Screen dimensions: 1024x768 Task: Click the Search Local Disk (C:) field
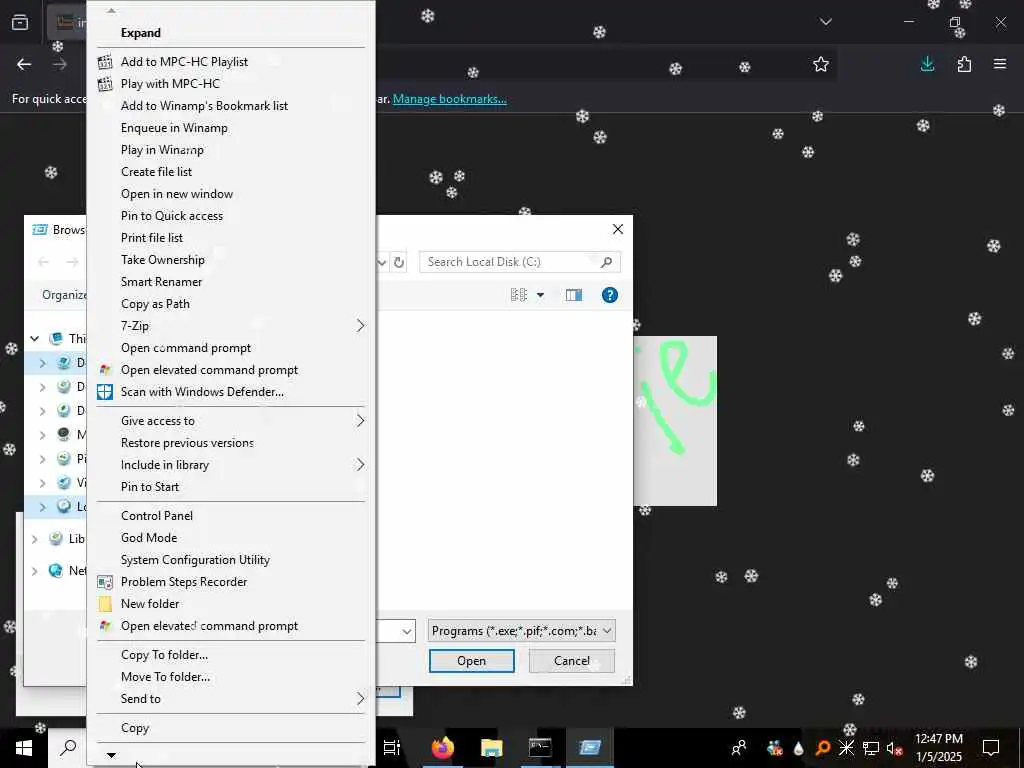tap(520, 262)
